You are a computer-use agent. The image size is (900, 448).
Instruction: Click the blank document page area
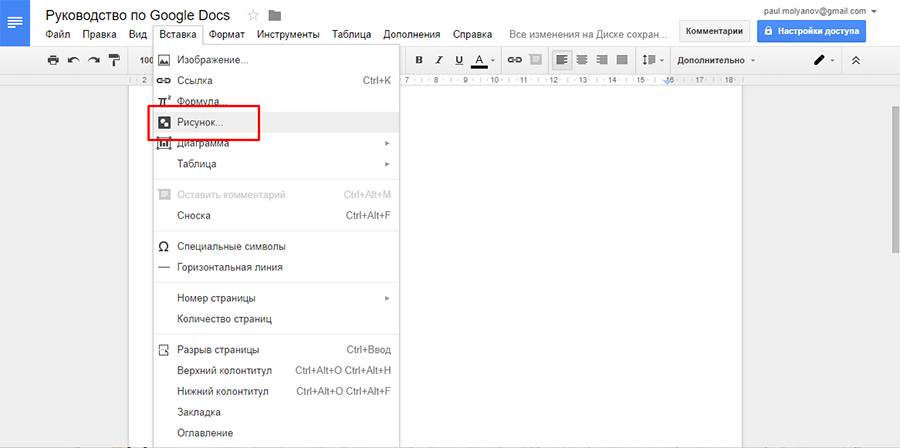pos(571,267)
